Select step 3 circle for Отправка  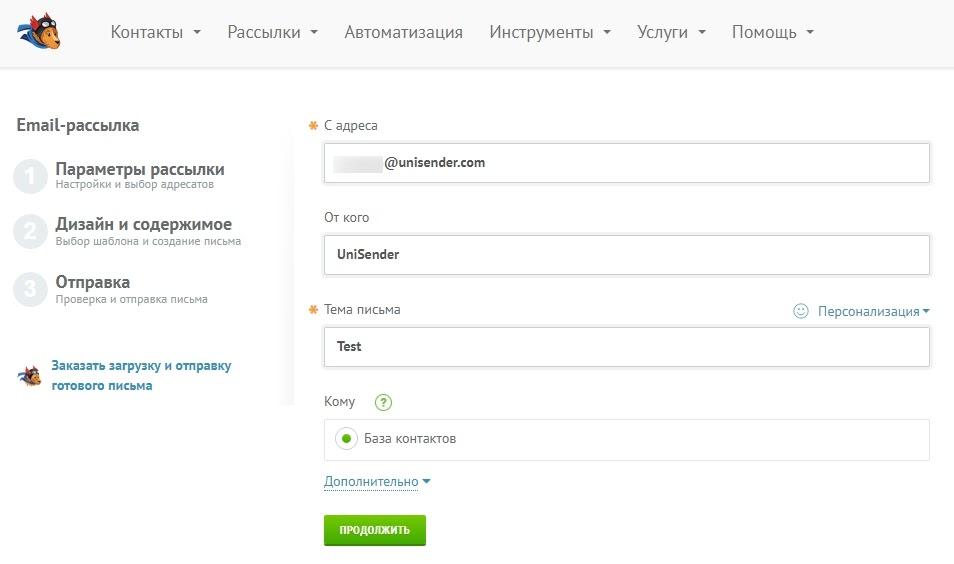30,289
